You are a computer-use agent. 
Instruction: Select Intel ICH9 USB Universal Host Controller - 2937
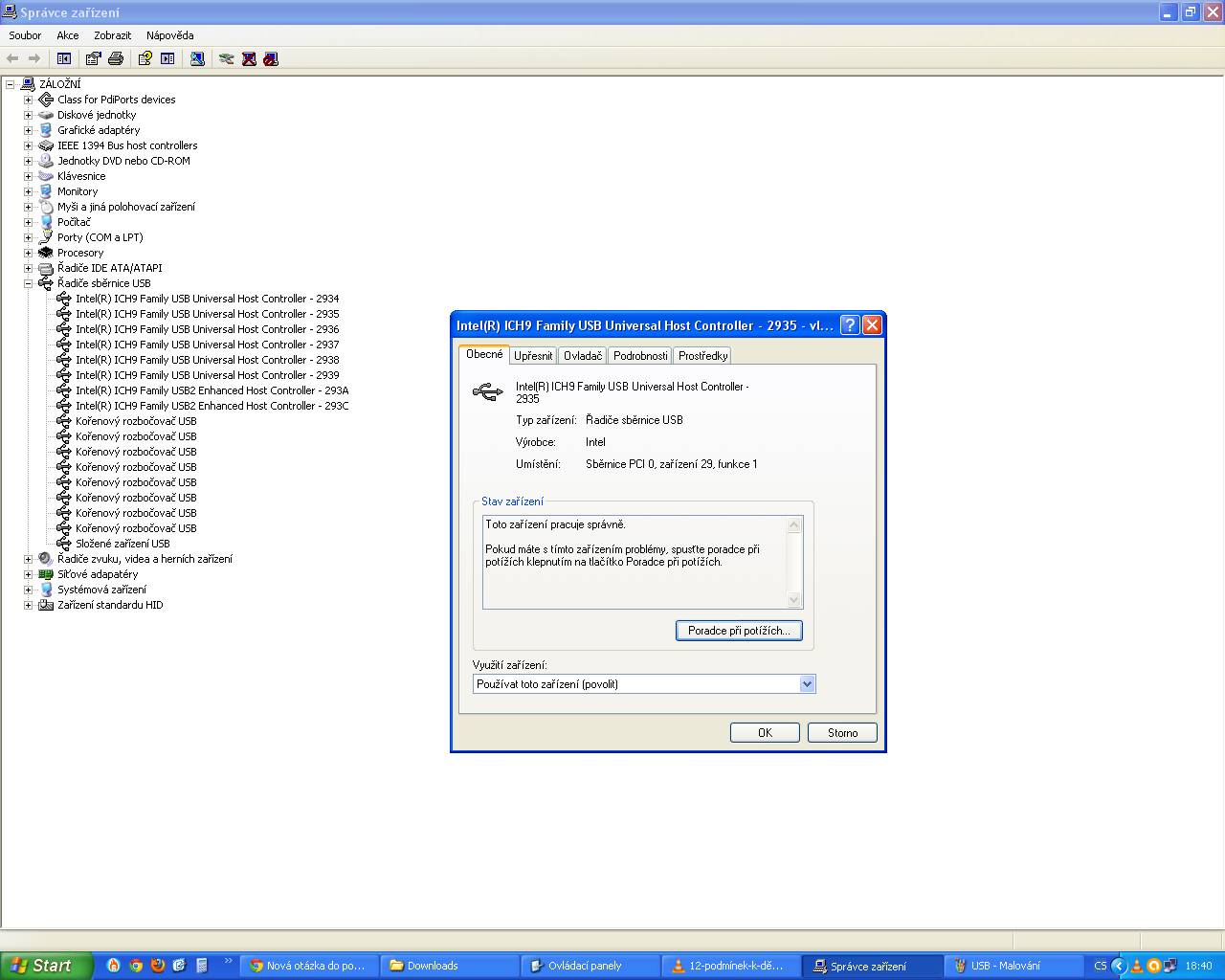coord(207,345)
